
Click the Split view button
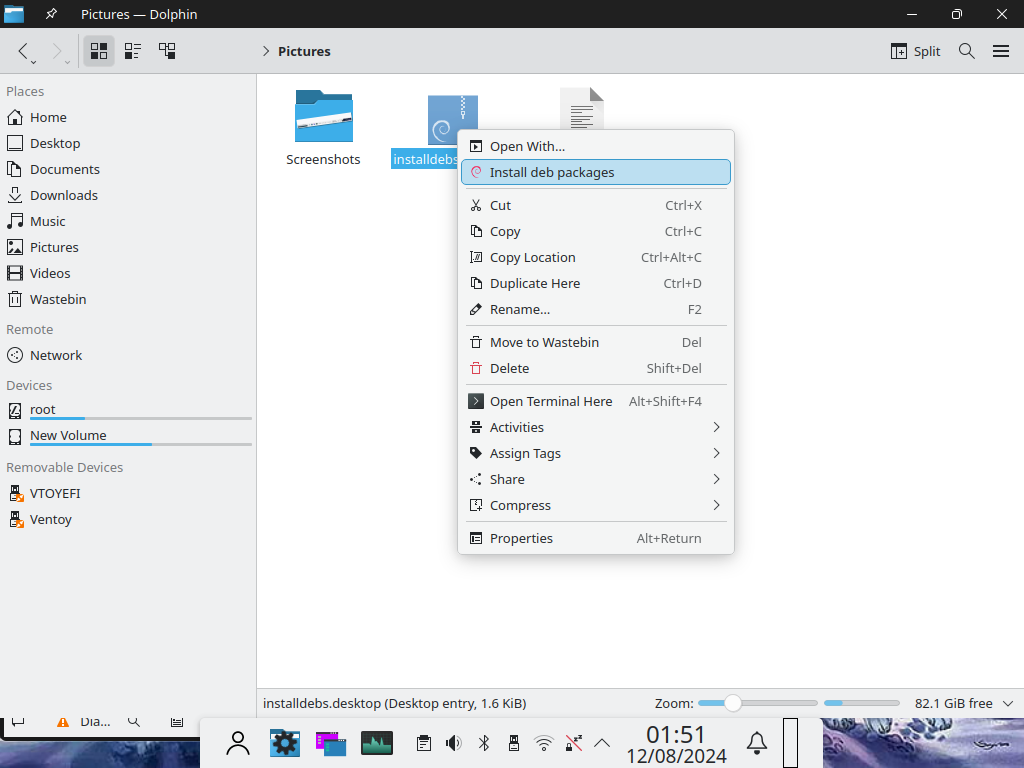coord(915,51)
